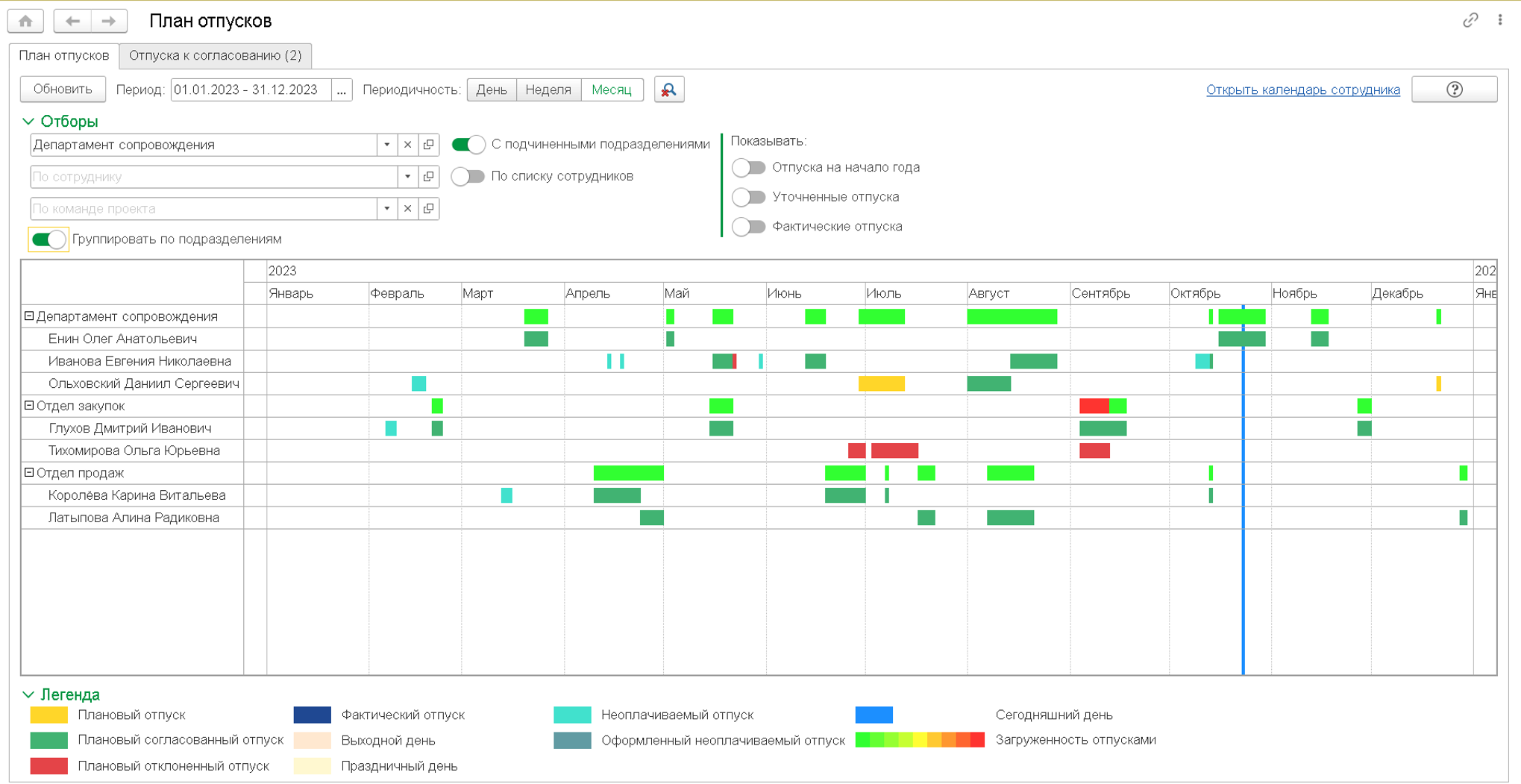Collapse the Отдел закупок group

pos(29,406)
